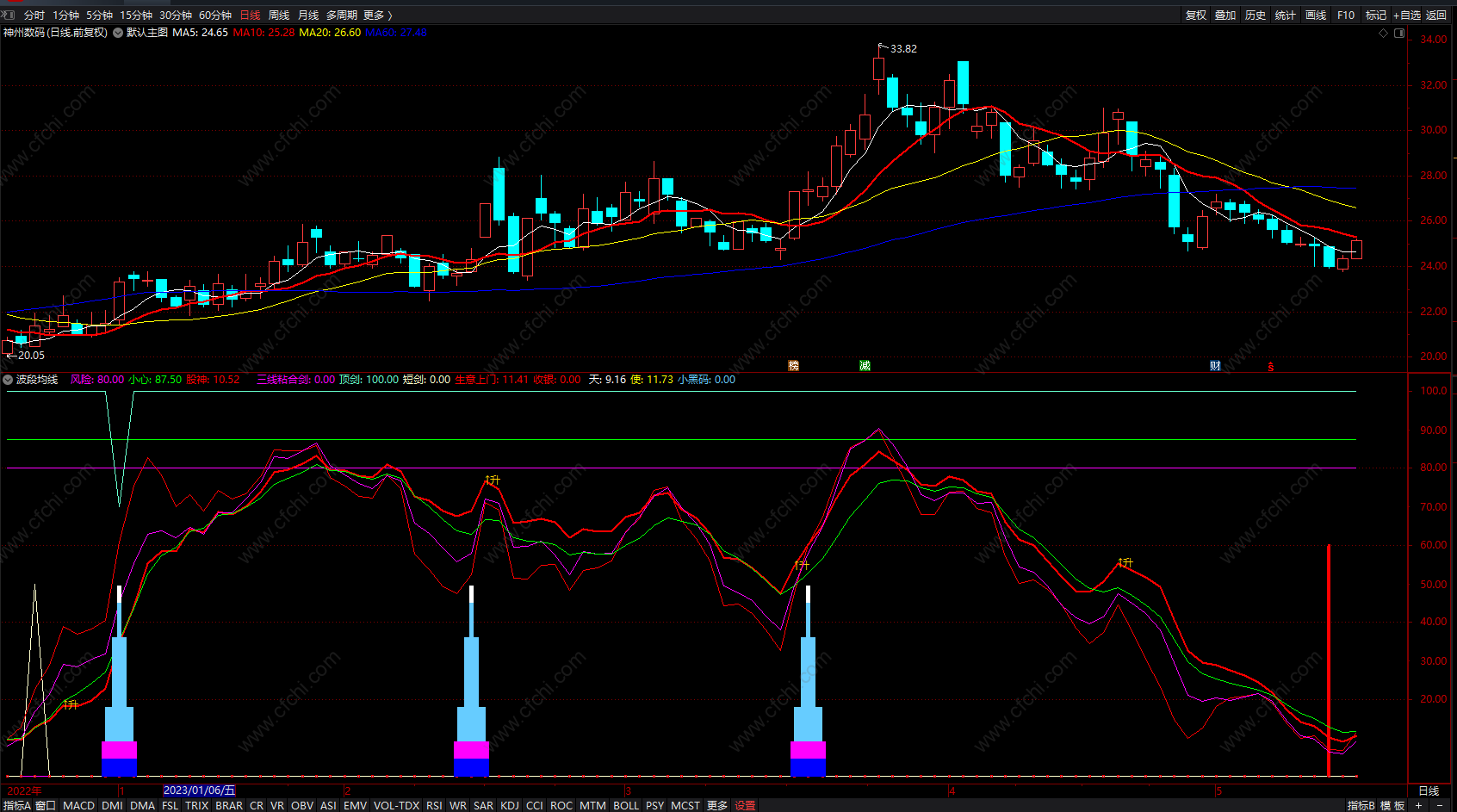Select the VOL-TDX indicator
1457x812 pixels.
(x=396, y=806)
